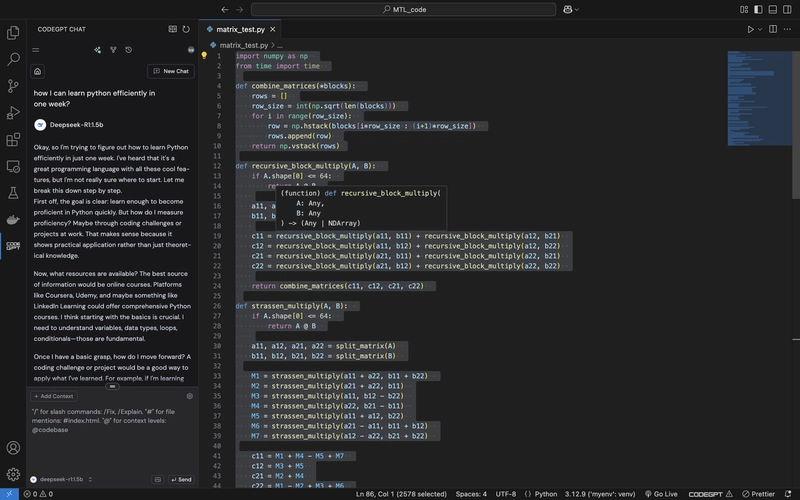
Task: Click the CODEGPT CHAT panel title
Action: 62,30
